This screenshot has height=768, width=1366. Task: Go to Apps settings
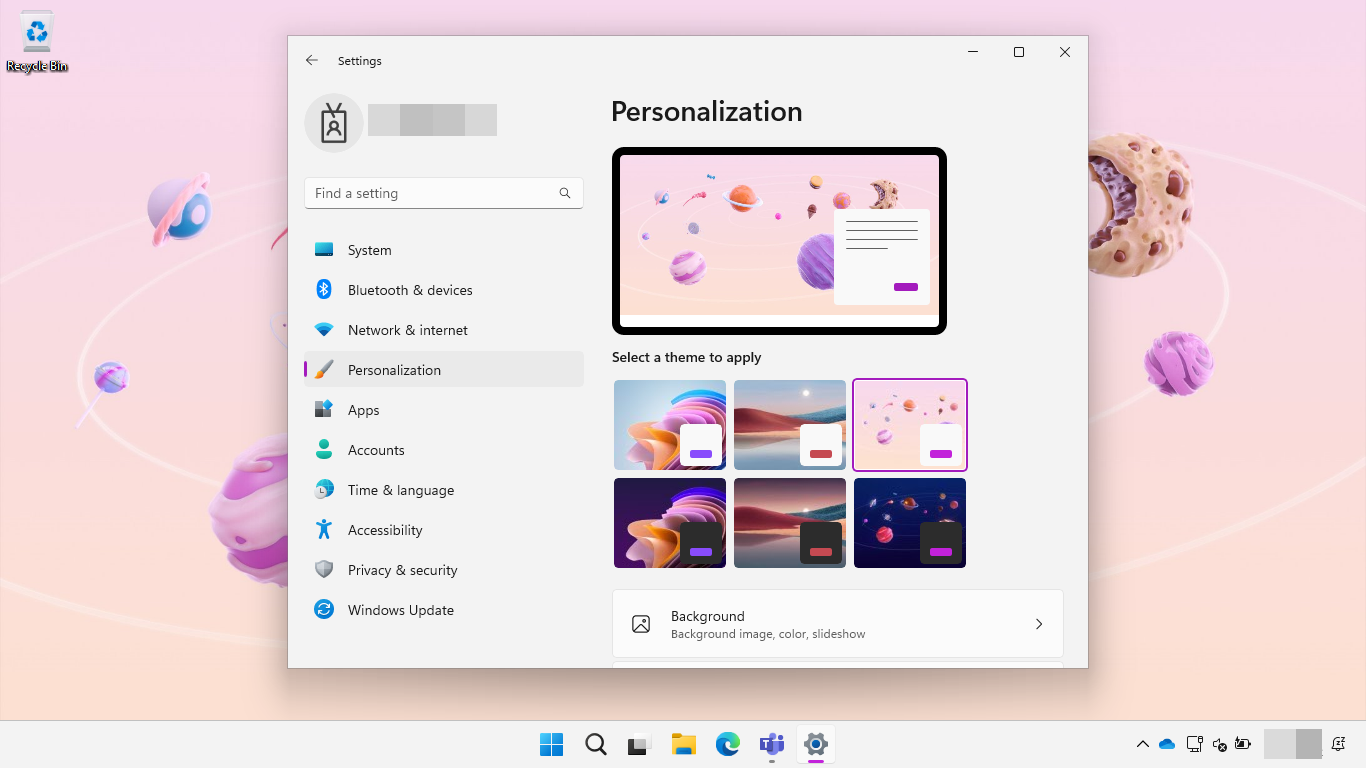click(x=363, y=409)
